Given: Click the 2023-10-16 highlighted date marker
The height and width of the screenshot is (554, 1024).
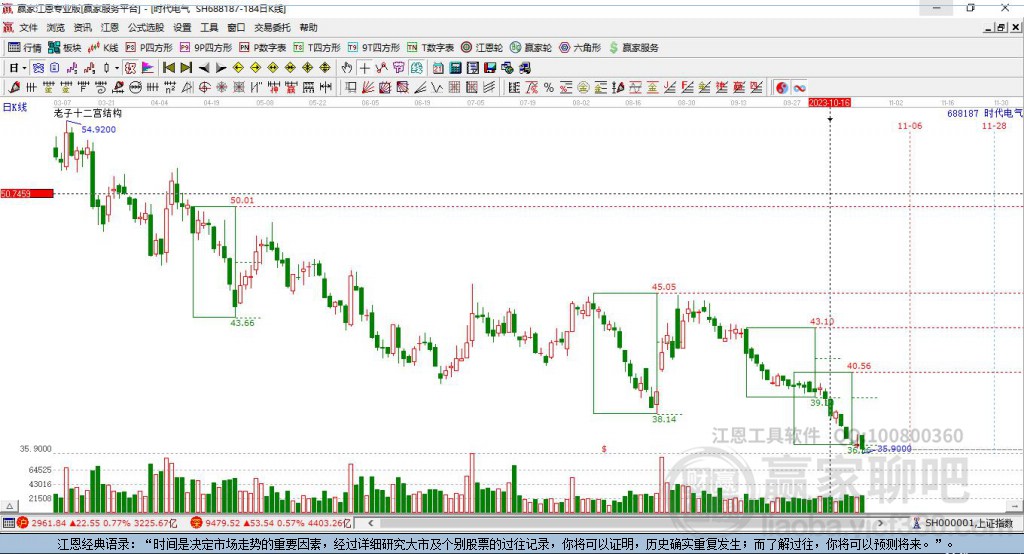Looking at the screenshot, I should point(829,103).
